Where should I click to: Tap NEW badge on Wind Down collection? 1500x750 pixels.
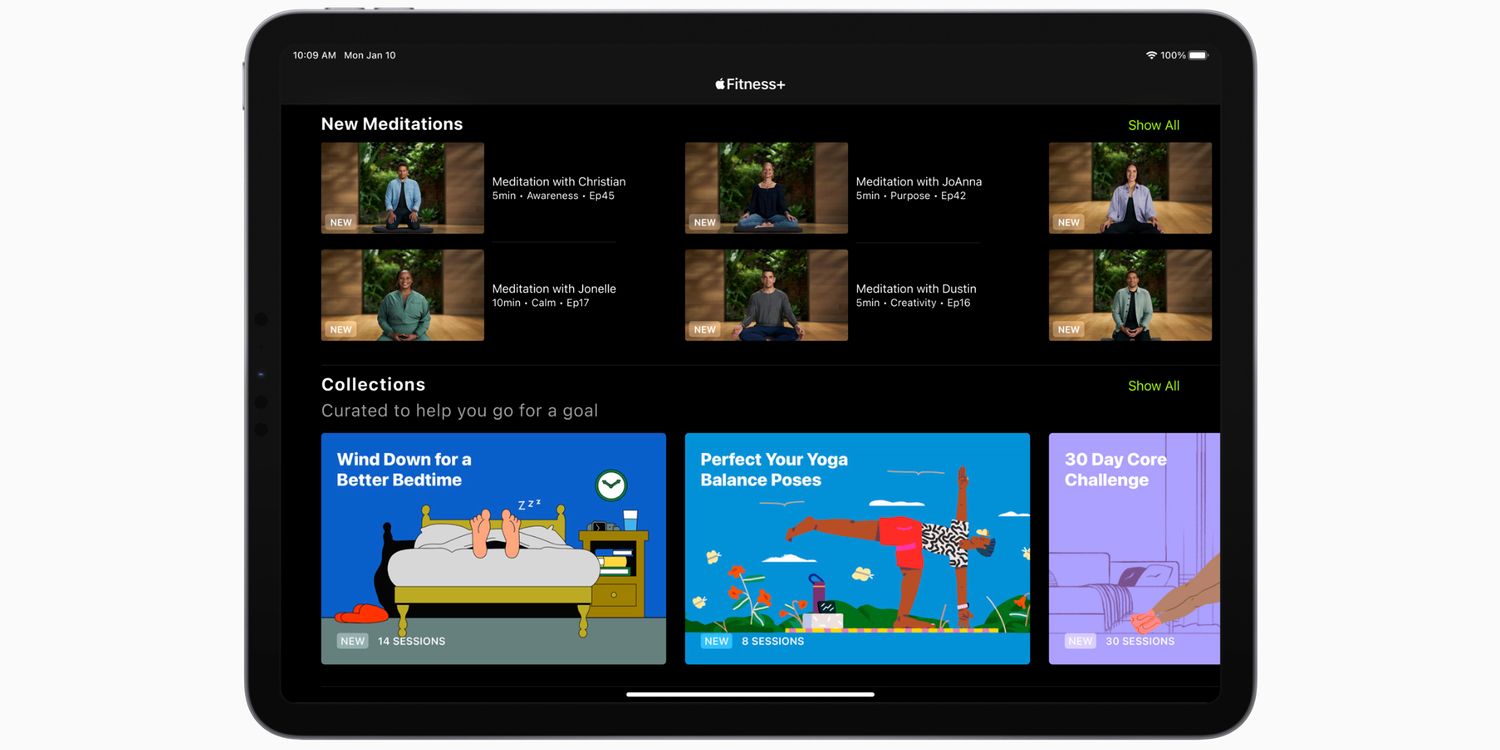352,641
